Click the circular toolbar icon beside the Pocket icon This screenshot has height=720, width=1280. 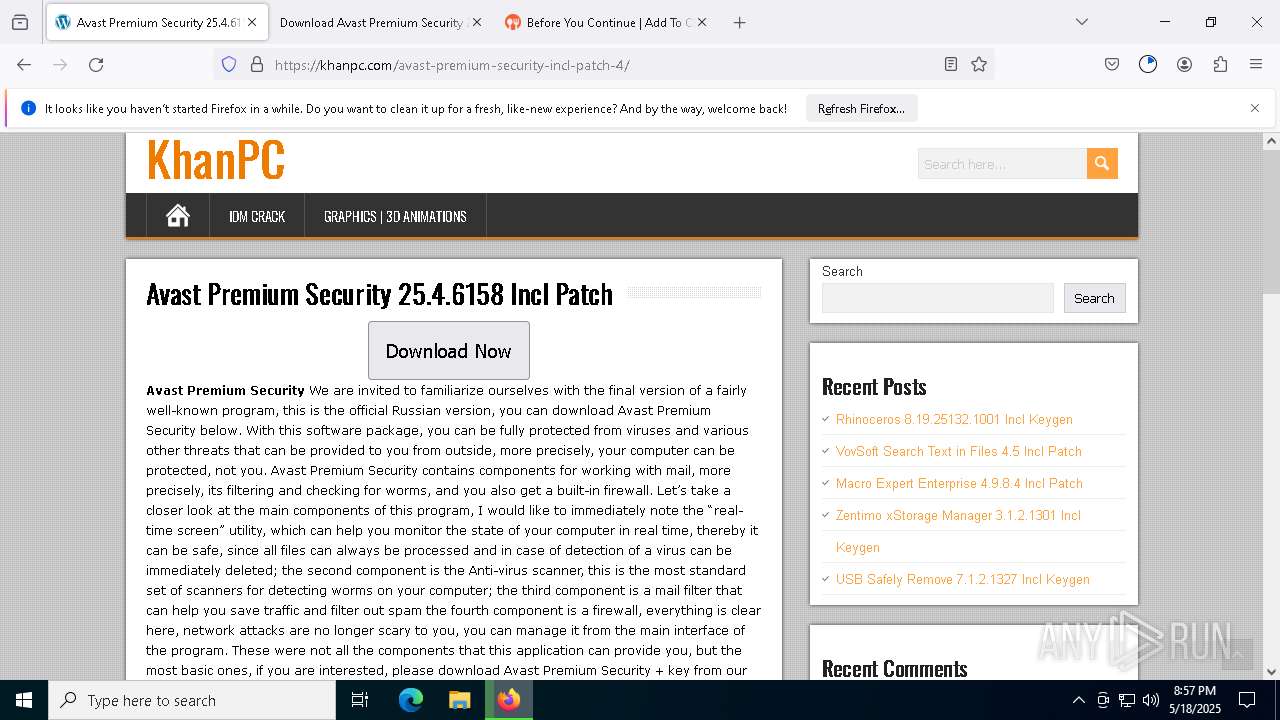click(x=1148, y=64)
